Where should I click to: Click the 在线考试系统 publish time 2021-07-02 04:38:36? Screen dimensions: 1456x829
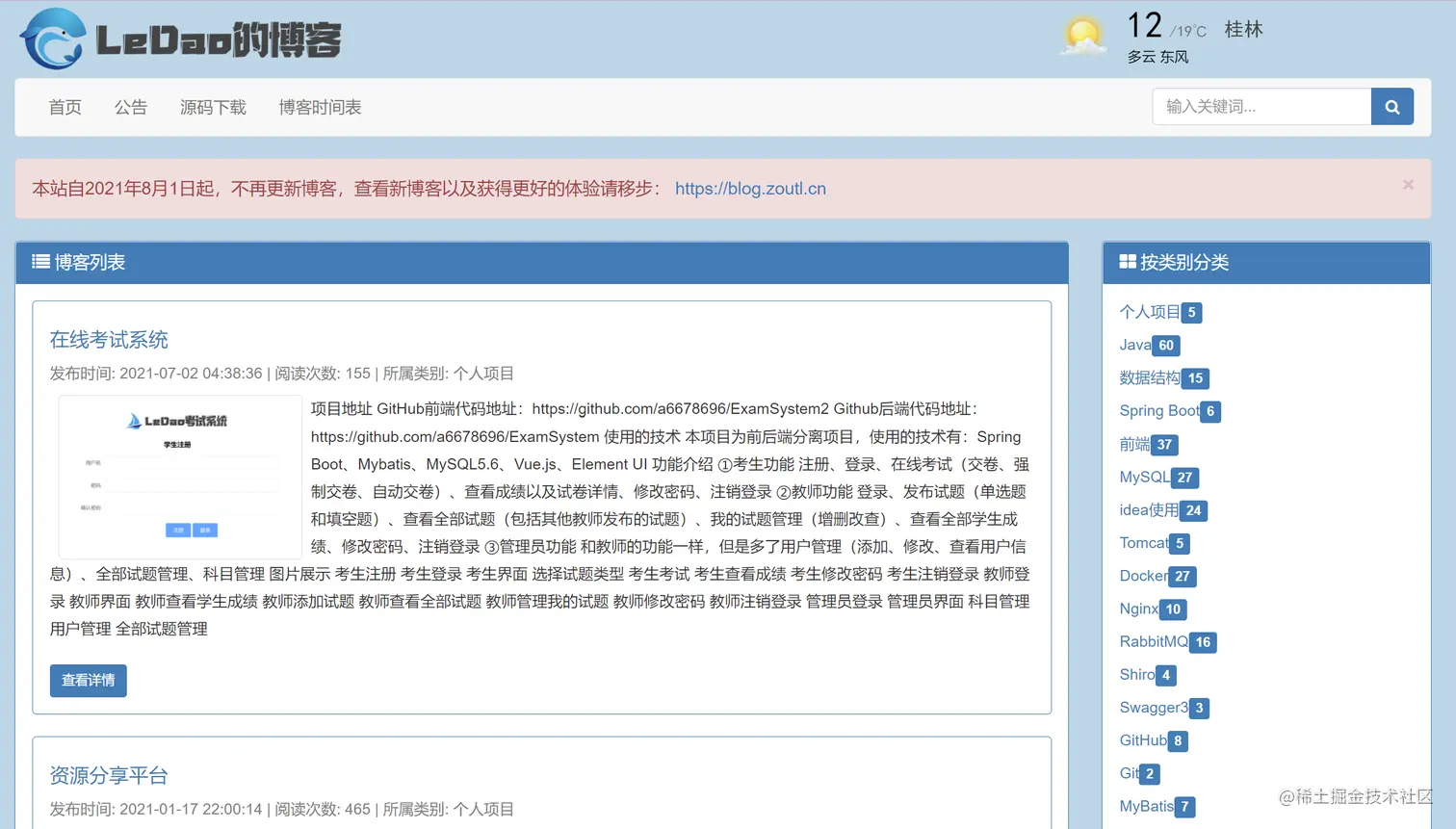[x=191, y=374]
